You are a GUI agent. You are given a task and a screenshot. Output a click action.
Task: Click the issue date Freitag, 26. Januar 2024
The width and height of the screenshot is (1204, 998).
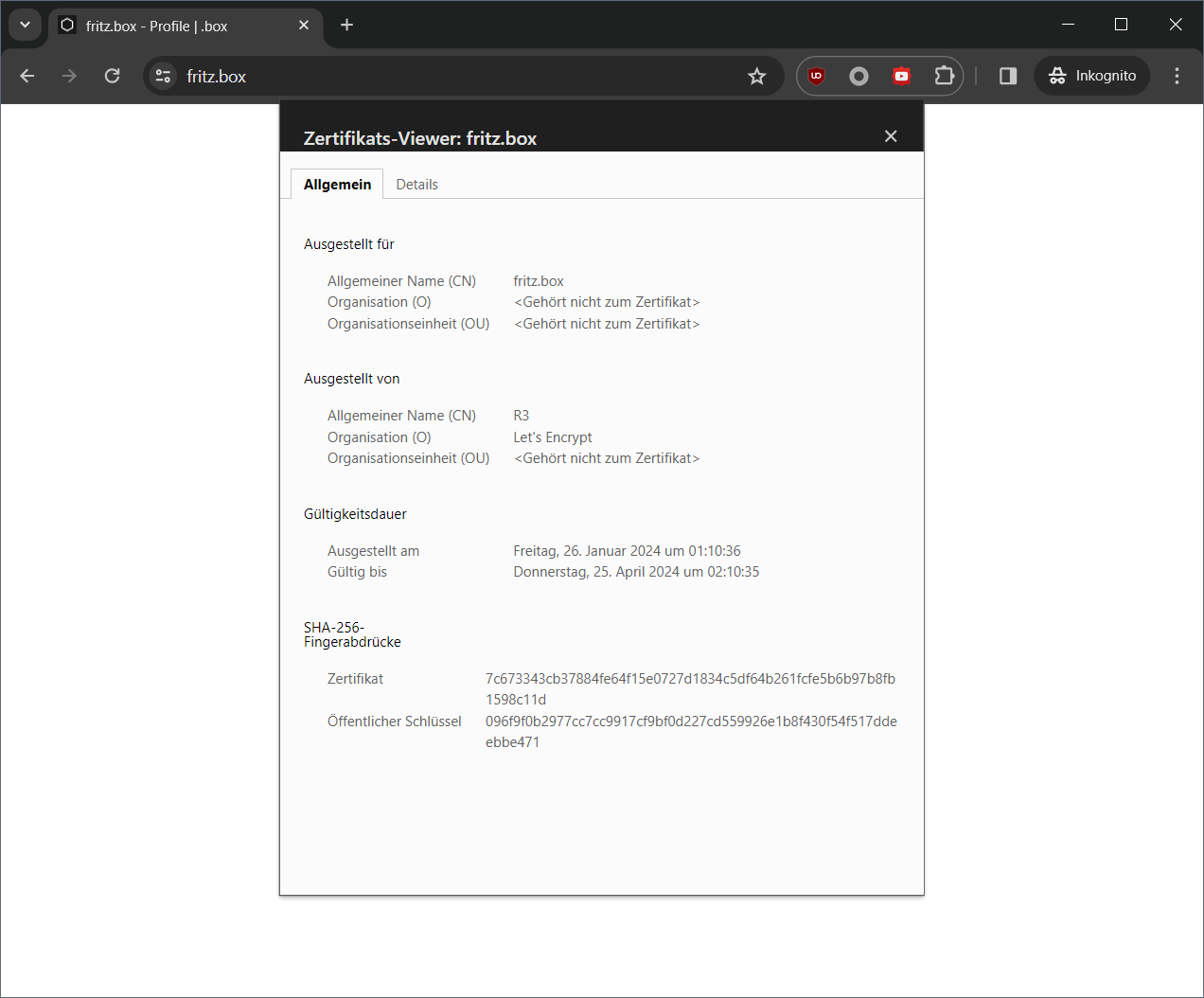click(x=627, y=551)
